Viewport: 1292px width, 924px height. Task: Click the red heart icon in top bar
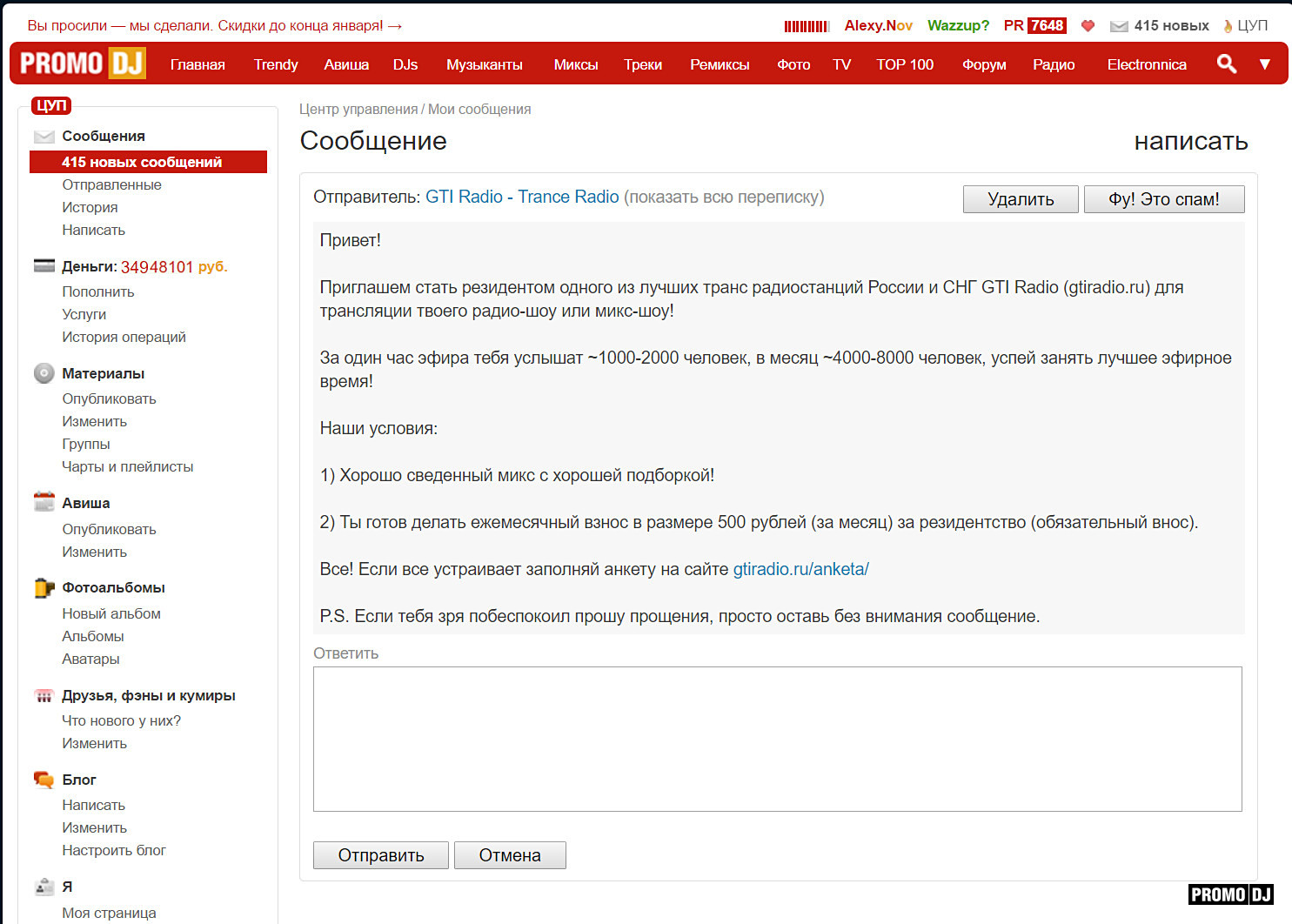(x=1087, y=26)
